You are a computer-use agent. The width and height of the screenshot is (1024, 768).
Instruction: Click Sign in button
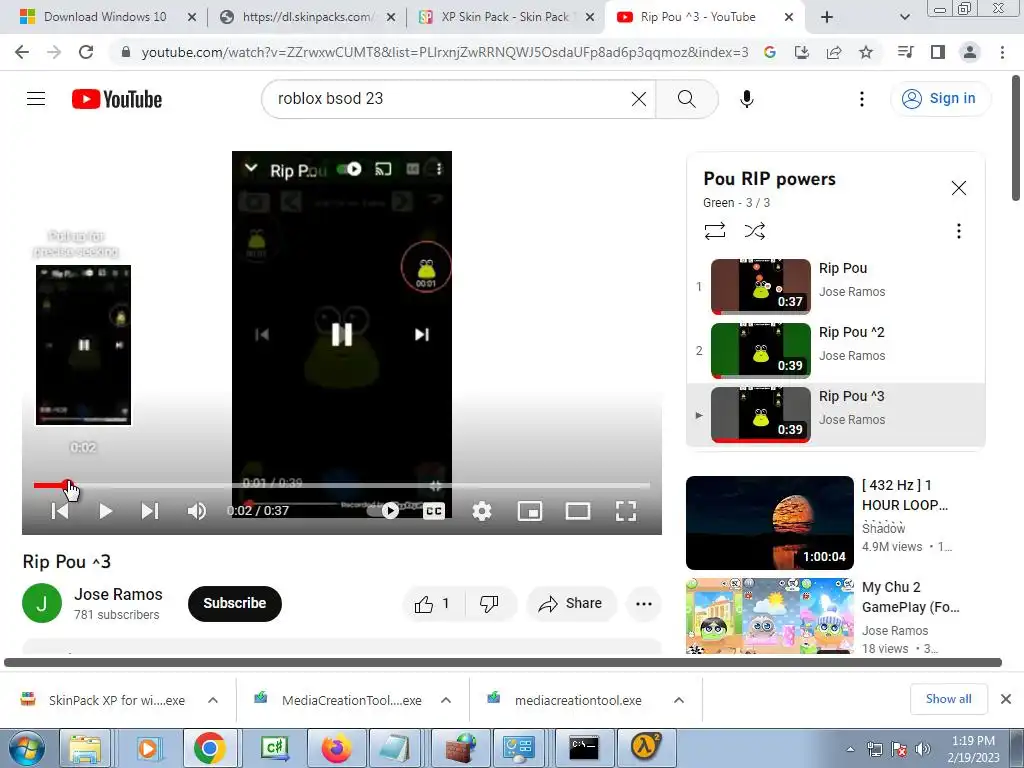pos(940,99)
